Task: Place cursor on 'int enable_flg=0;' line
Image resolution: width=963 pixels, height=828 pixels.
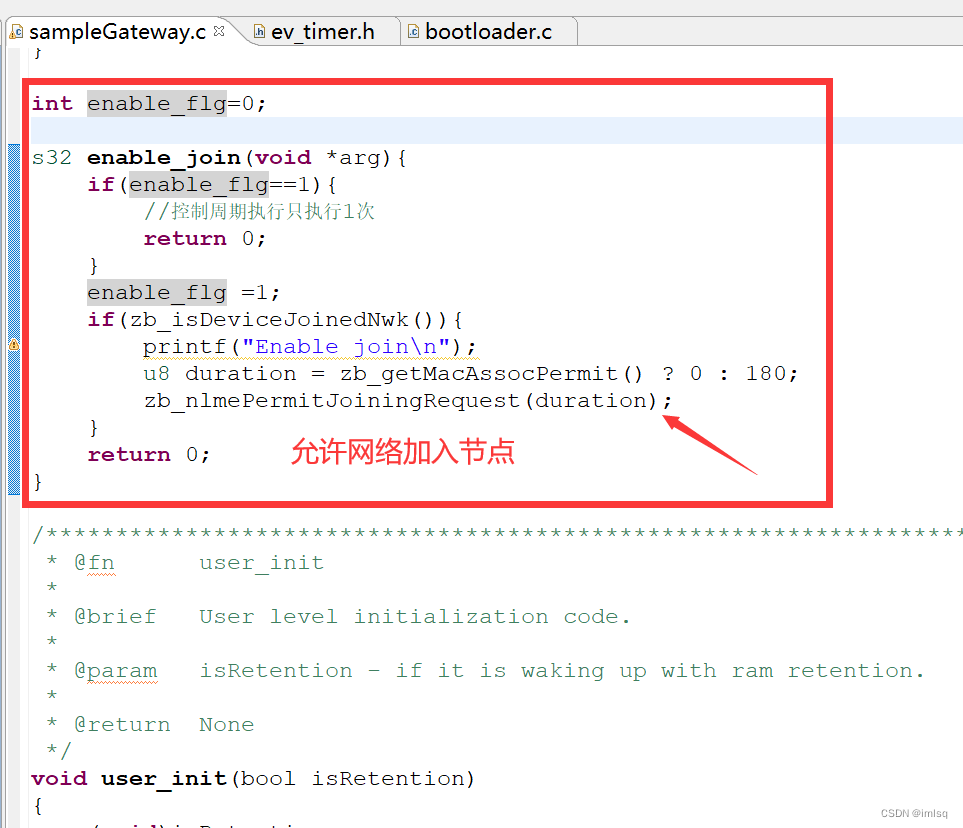Action: click(149, 103)
